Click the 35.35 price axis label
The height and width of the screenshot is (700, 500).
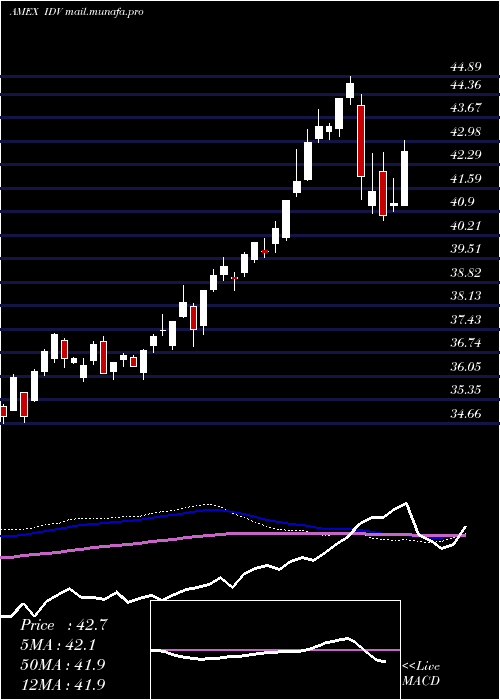point(466,390)
